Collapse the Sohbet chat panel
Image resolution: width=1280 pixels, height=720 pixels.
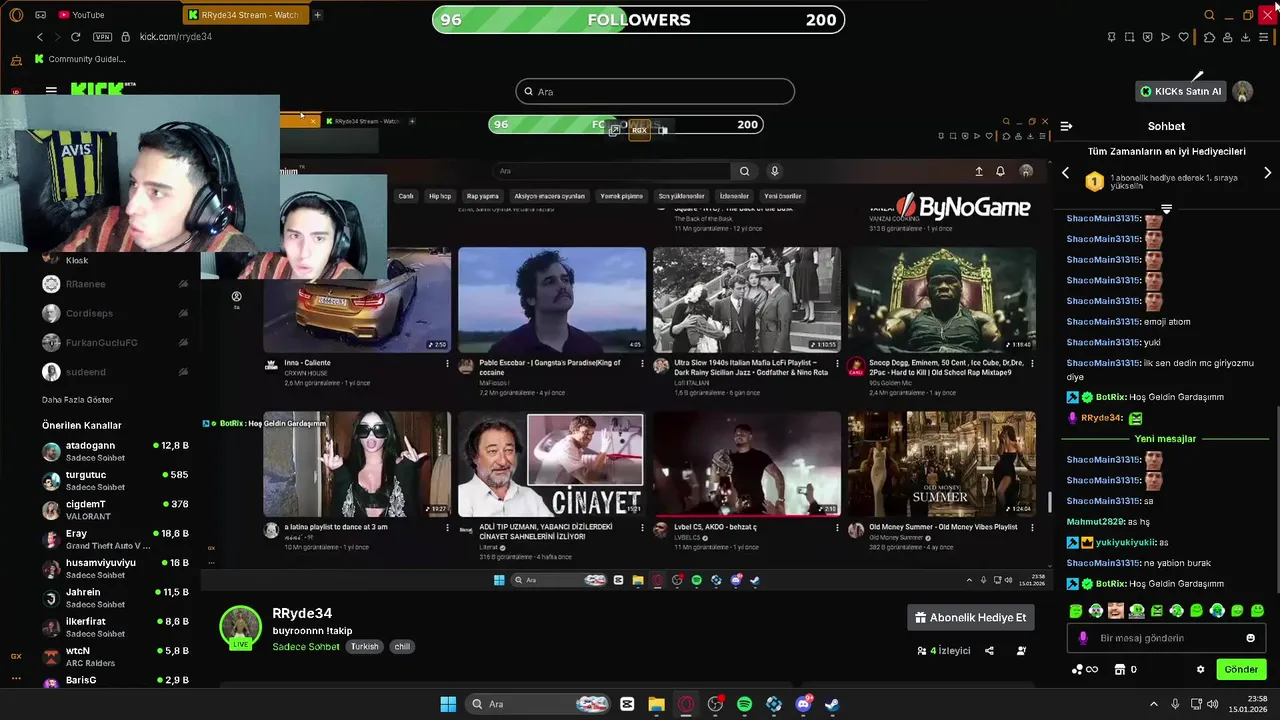click(x=1066, y=126)
